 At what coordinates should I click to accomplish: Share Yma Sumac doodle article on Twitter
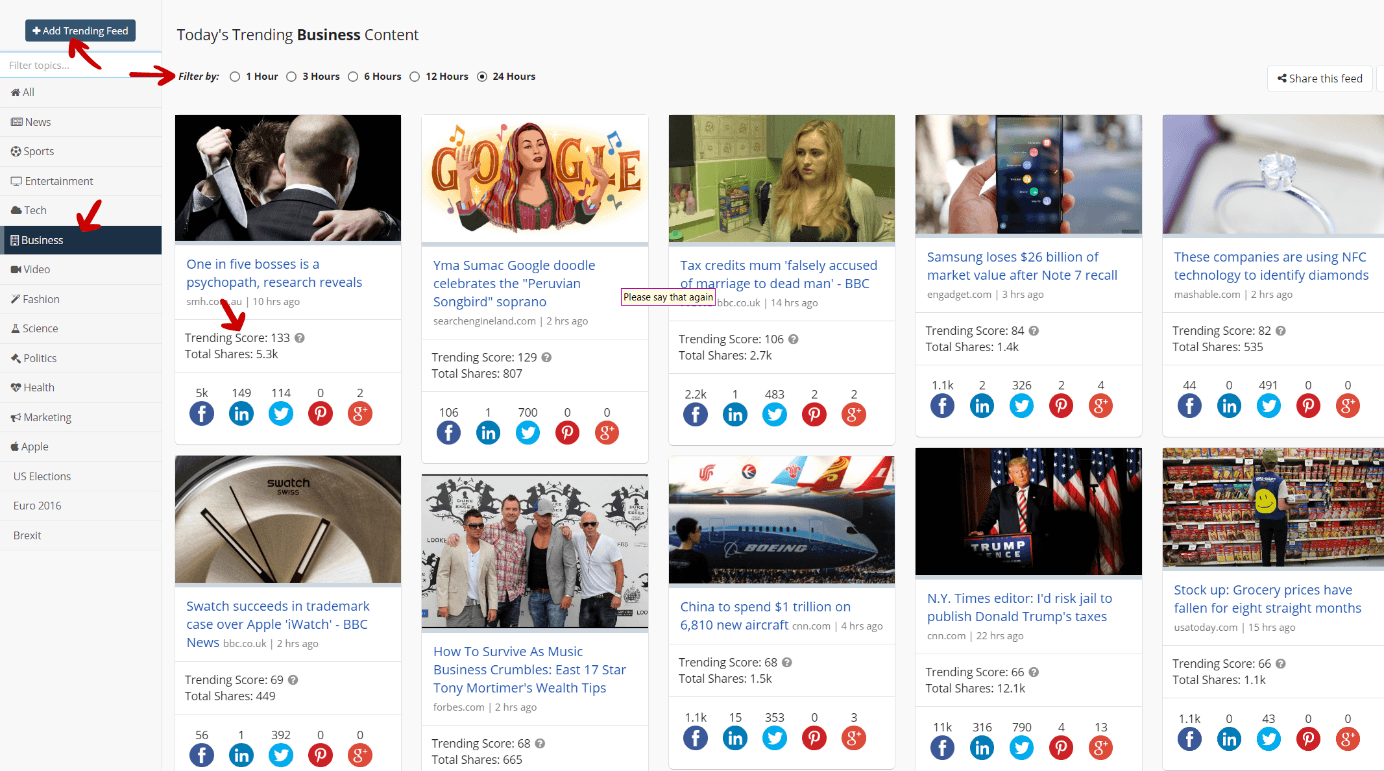(x=528, y=432)
